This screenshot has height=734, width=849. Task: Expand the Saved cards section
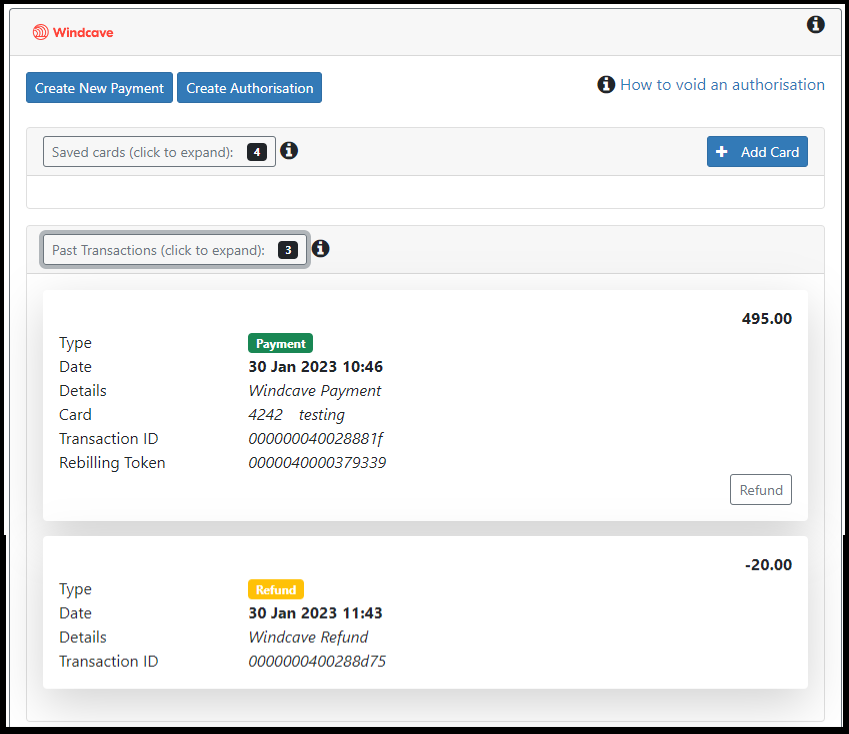click(x=159, y=152)
